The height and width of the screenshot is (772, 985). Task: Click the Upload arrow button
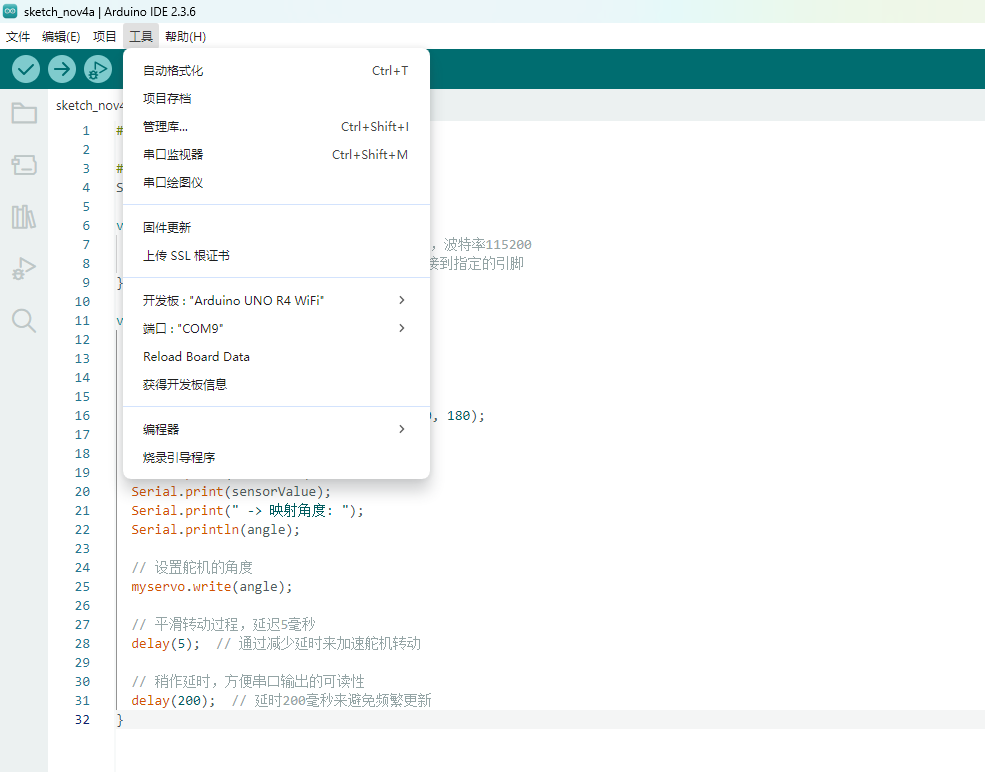click(62, 69)
